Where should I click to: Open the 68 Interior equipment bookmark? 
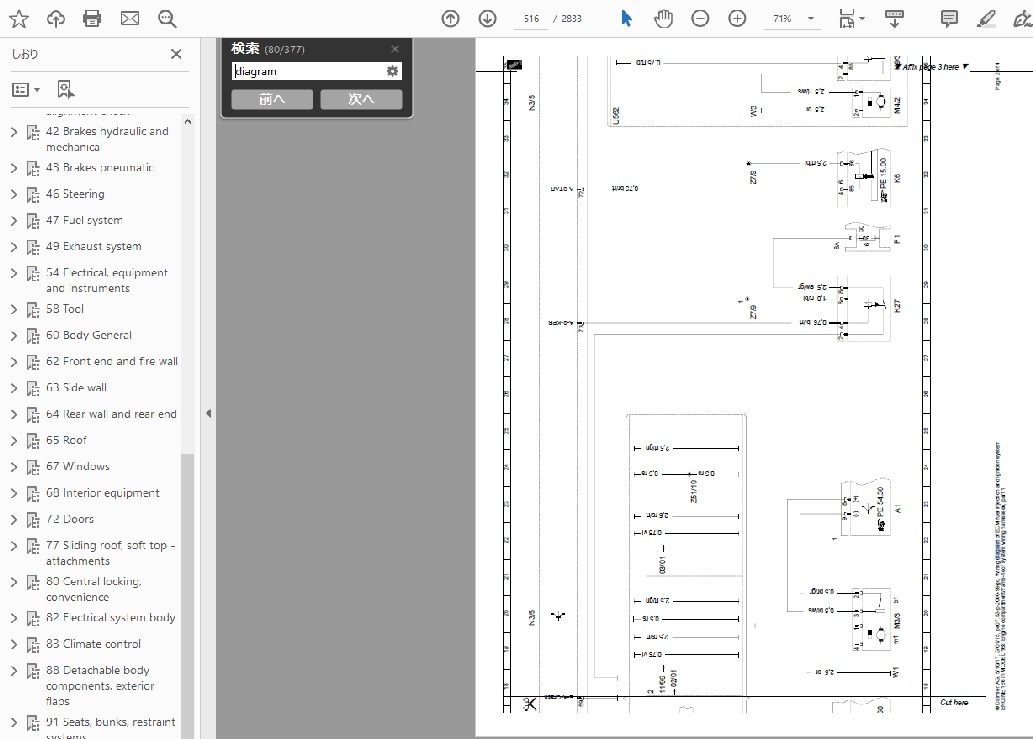pos(103,493)
